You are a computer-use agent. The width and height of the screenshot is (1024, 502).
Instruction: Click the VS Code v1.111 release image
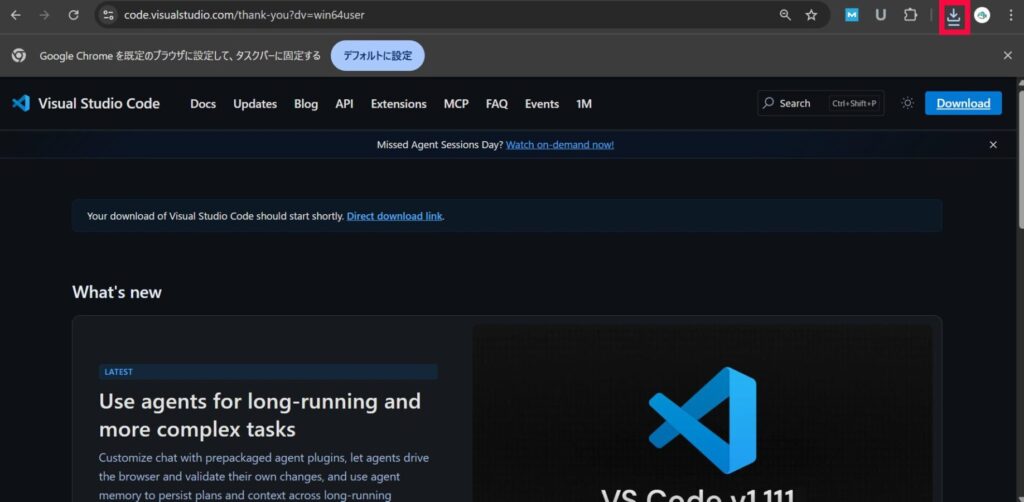tap(703, 414)
